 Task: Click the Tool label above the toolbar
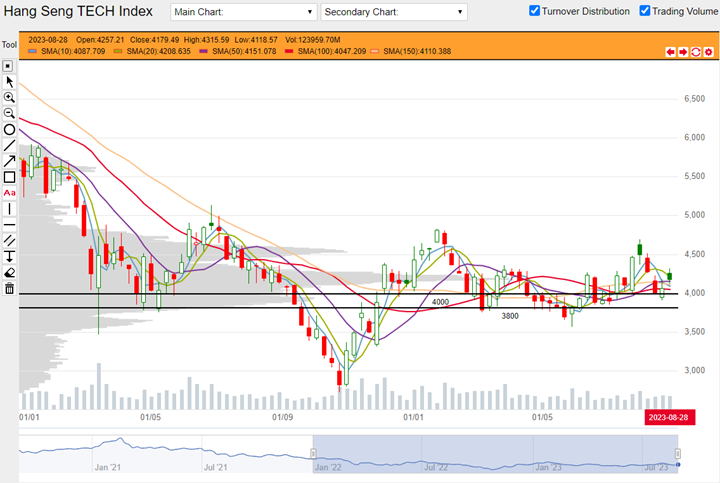(x=9, y=45)
